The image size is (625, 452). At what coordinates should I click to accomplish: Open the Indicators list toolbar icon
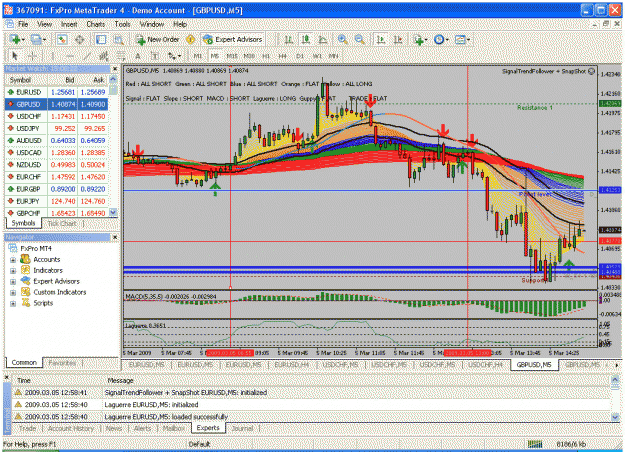[x=420, y=39]
